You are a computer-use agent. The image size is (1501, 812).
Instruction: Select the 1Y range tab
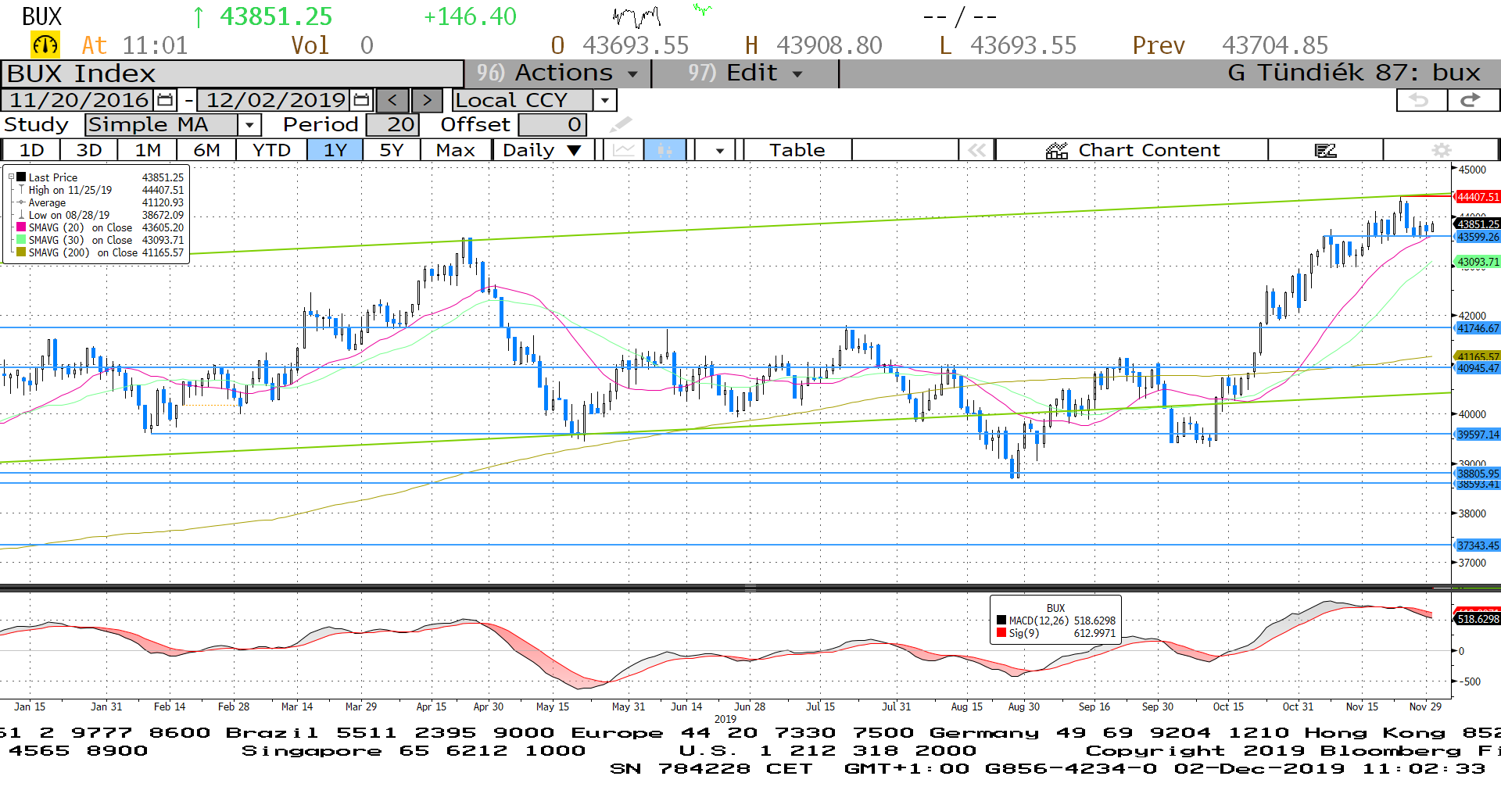(x=335, y=150)
